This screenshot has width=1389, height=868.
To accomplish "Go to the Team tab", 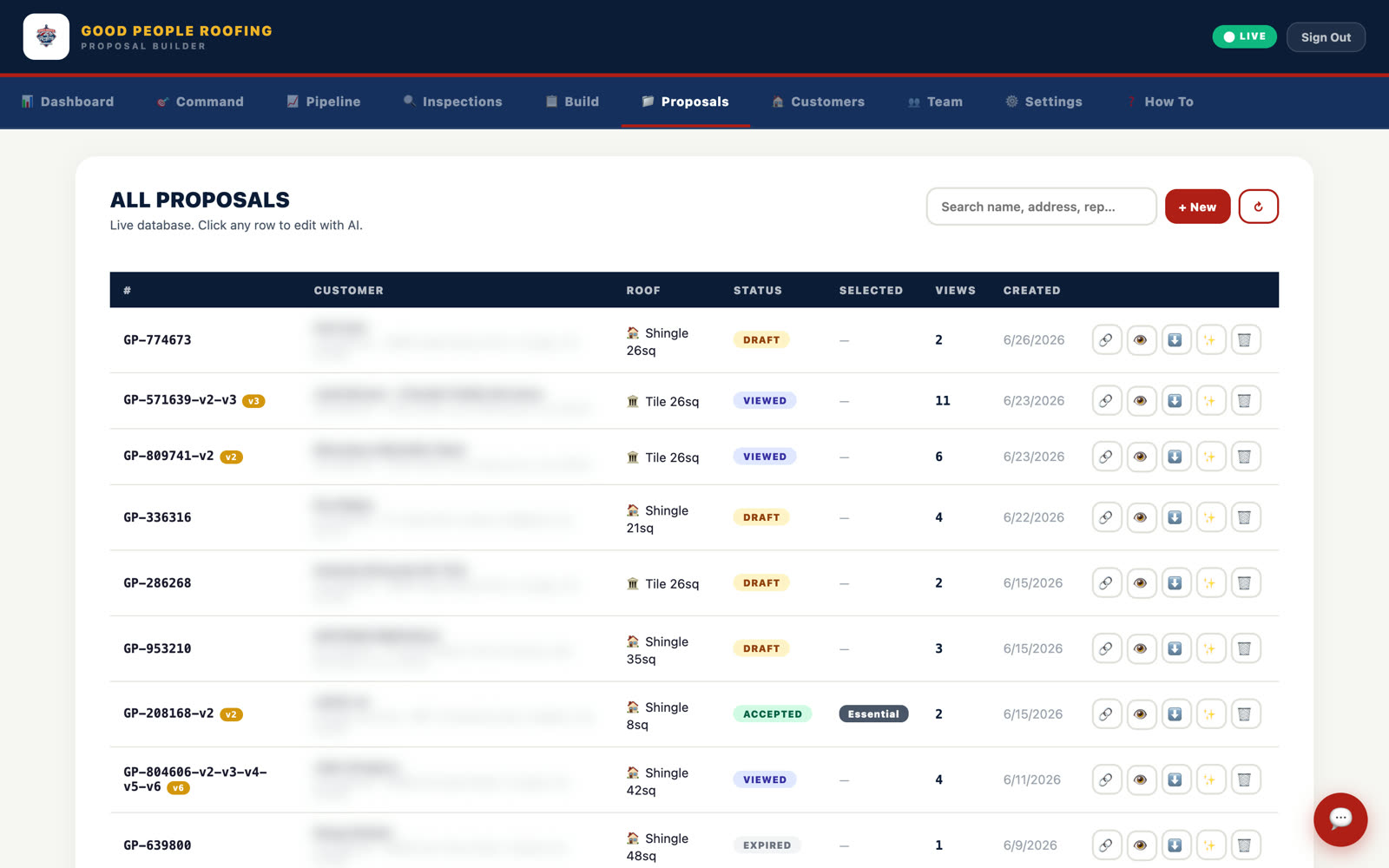I will pos(935,102).
